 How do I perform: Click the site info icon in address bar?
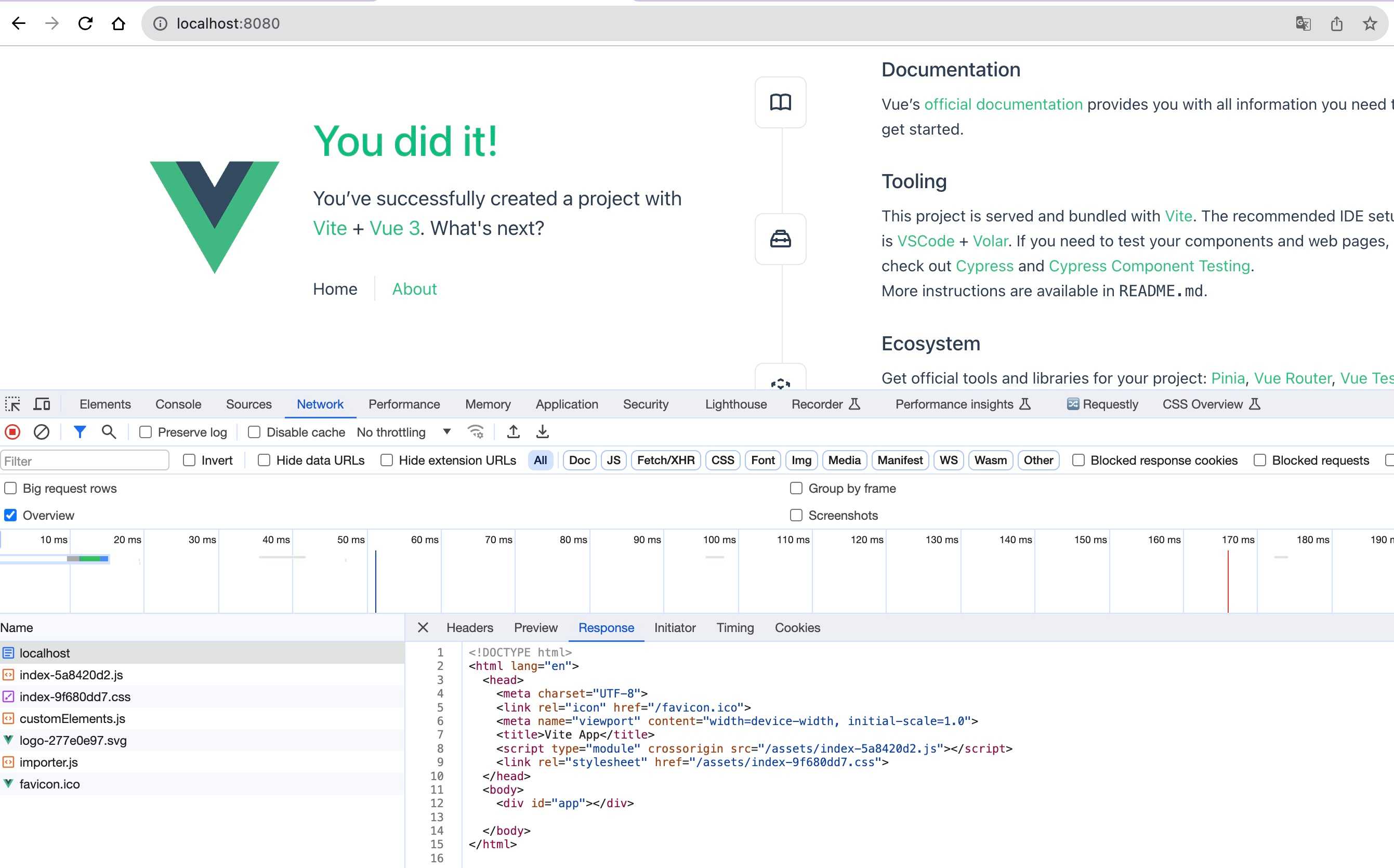(160, 23)
